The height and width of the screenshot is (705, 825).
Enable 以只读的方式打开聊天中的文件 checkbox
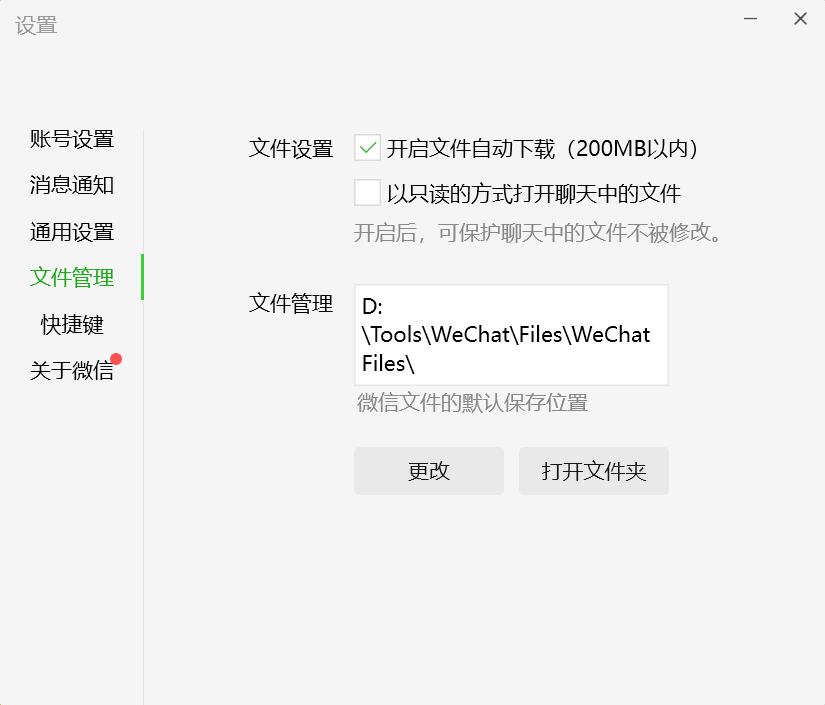click(x=367, y=193)
